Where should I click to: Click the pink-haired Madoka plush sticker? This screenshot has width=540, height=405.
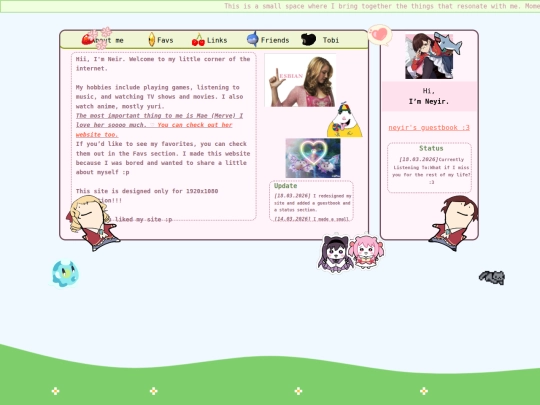tap(366, 252)
